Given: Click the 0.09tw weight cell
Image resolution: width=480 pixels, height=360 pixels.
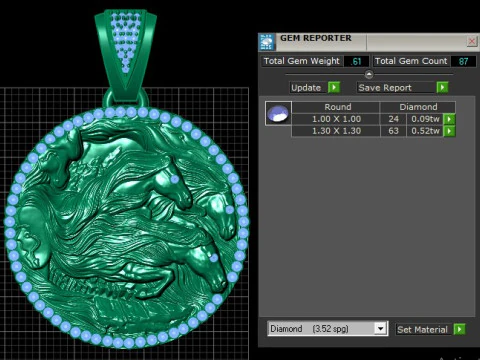Looking at the screenshot, I should pyautogui.click(x=425, y=119).
